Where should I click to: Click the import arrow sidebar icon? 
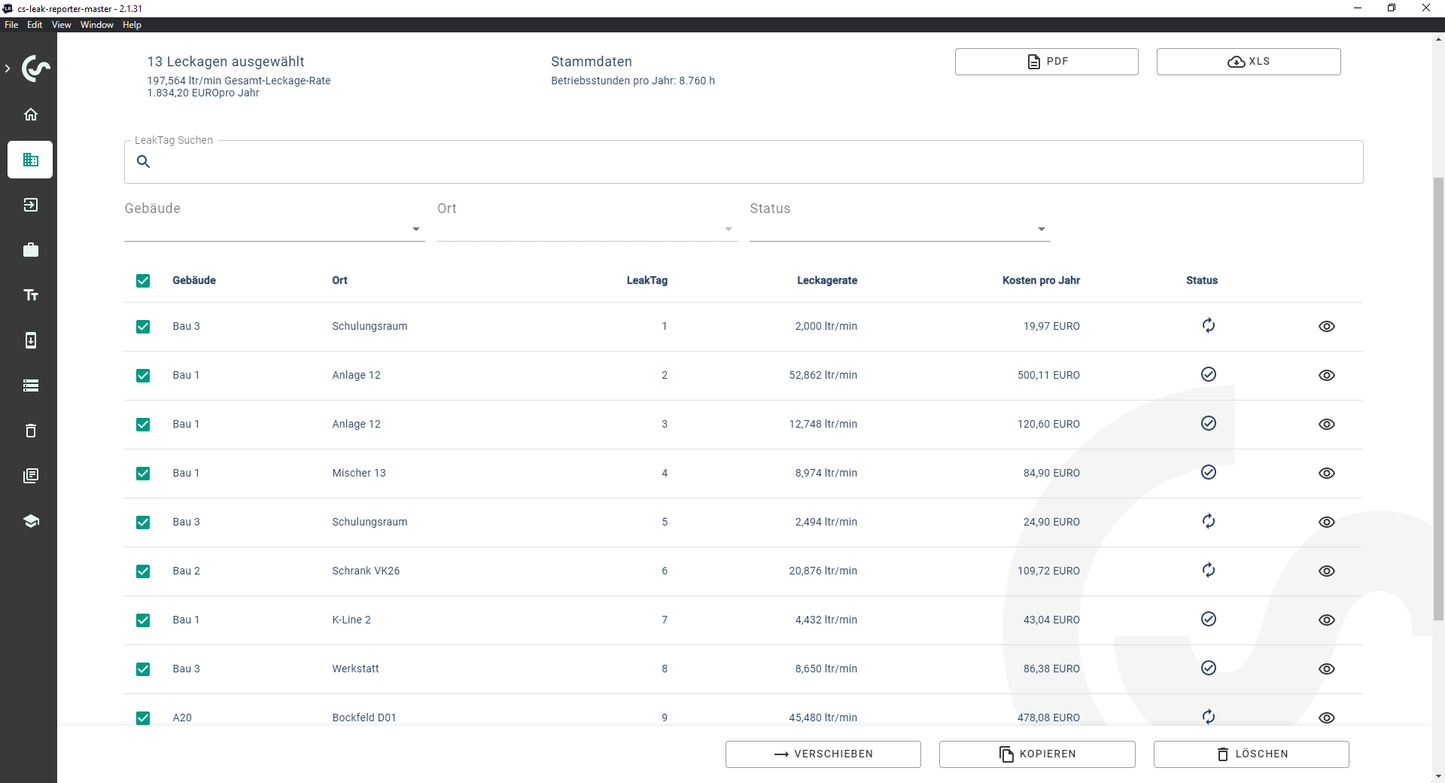coord(30,205)
